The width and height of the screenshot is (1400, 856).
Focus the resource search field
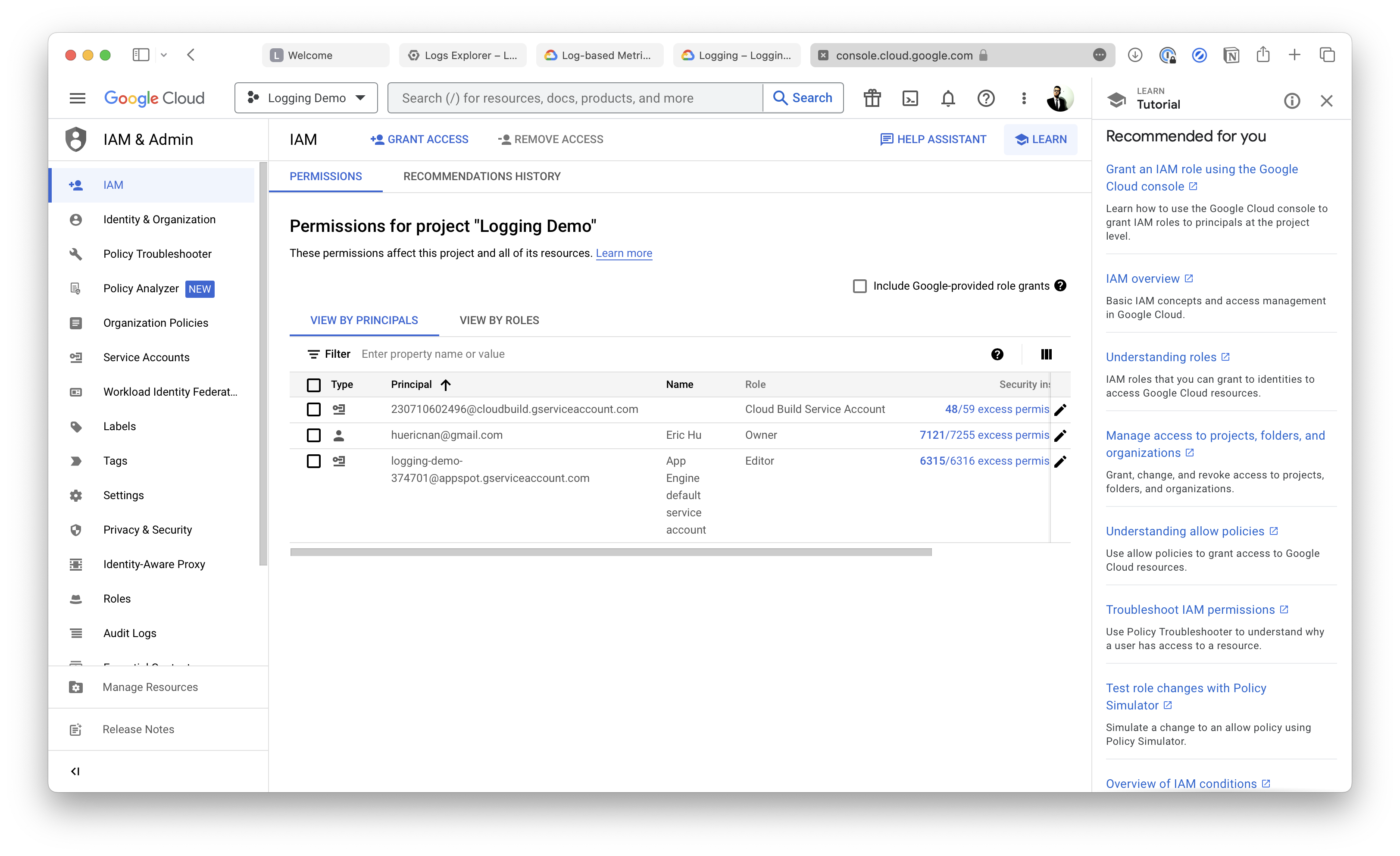575,98
